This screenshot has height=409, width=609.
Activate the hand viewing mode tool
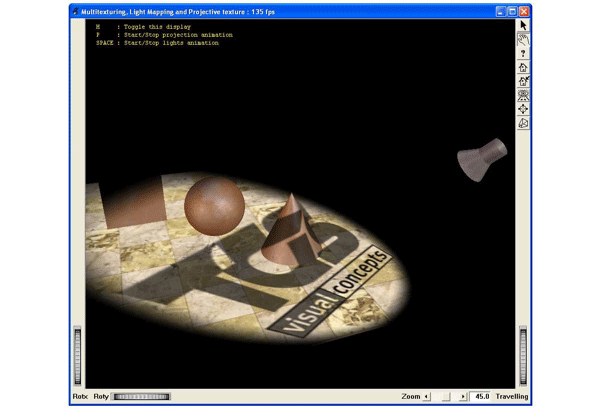tap(523, 38)
